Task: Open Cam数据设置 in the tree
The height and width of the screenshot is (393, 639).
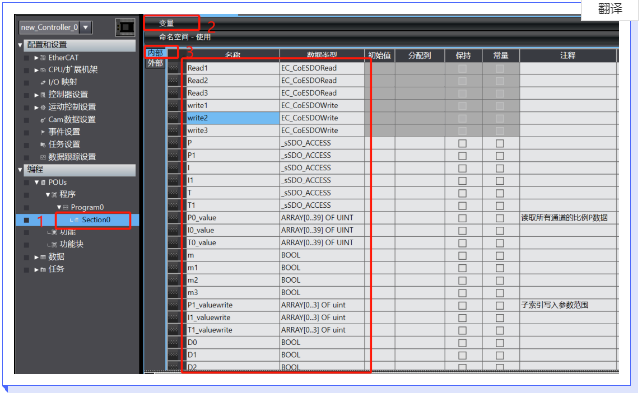Action: [x=72, y=119]
